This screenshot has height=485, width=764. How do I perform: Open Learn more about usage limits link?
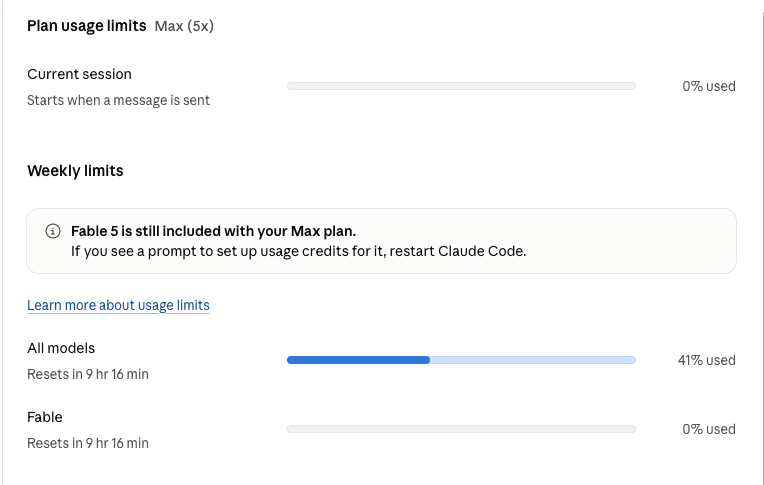tap(118, 305)
